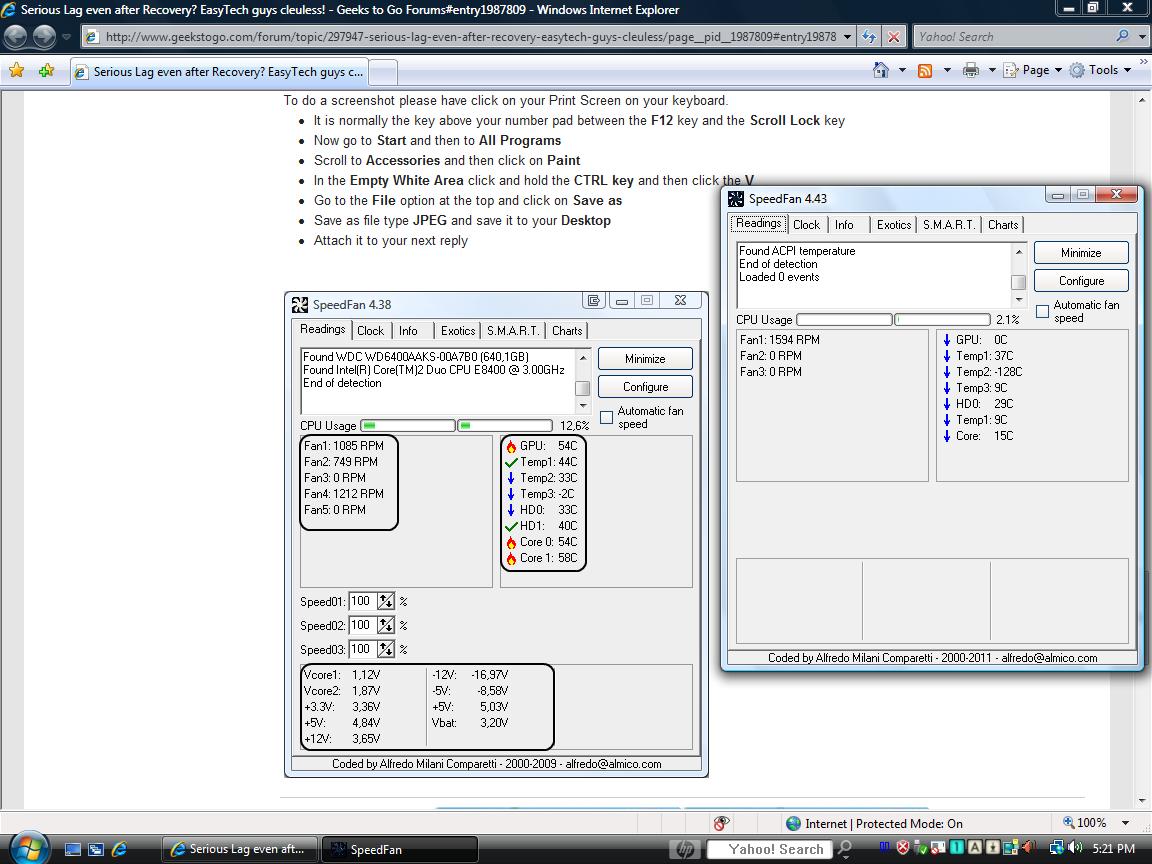Click the taskbar Yahoo! Search field
This screenshot has width=1152, height=864.
coord(771,849)
